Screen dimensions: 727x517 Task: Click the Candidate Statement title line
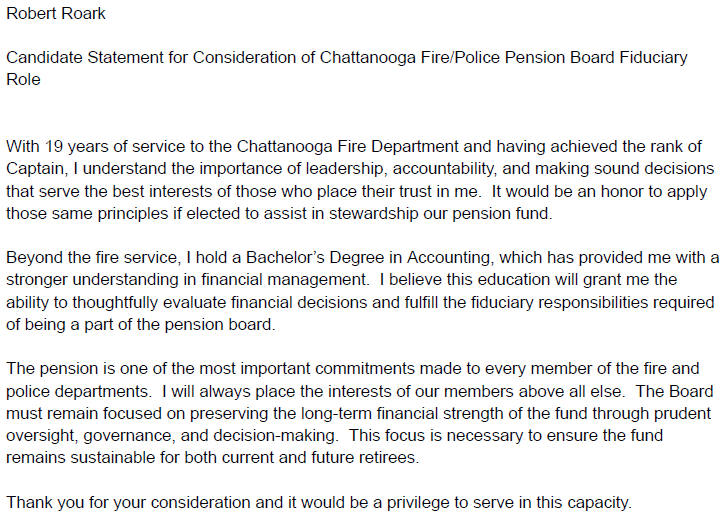point(347,57)
